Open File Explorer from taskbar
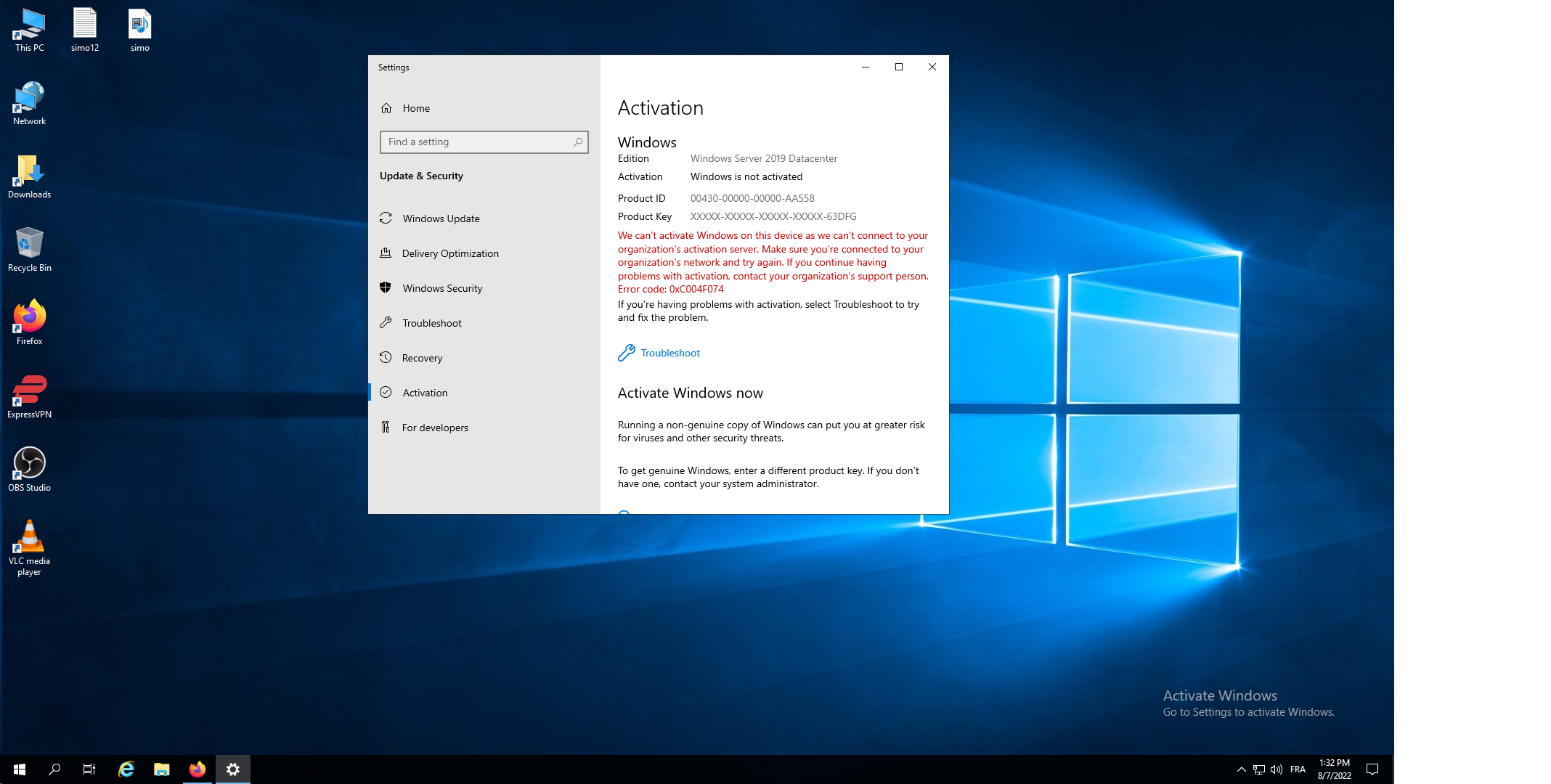 click(x=161, y=769)
